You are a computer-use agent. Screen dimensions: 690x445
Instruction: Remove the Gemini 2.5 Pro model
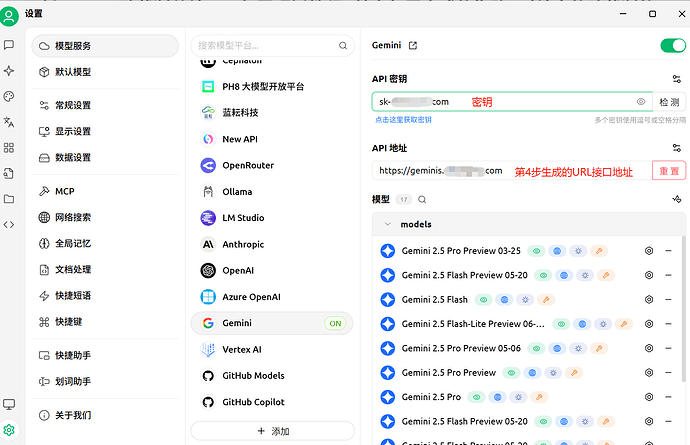[668, 397]
